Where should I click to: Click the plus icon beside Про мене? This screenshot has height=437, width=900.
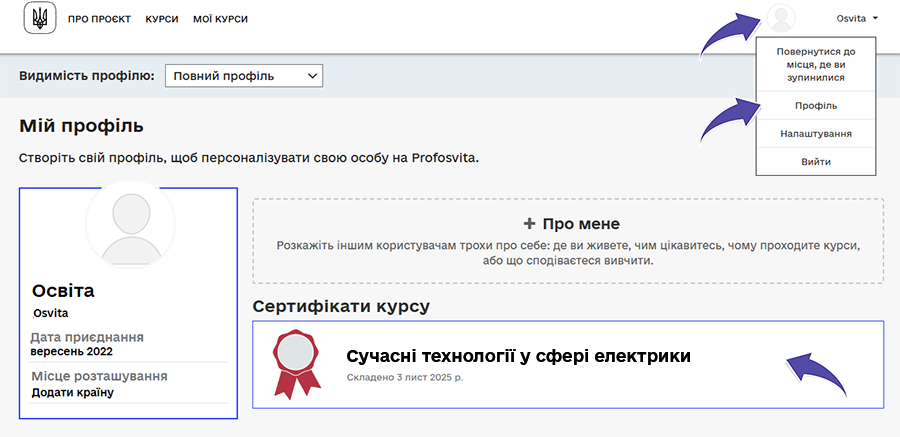click(x=529, y=224)
